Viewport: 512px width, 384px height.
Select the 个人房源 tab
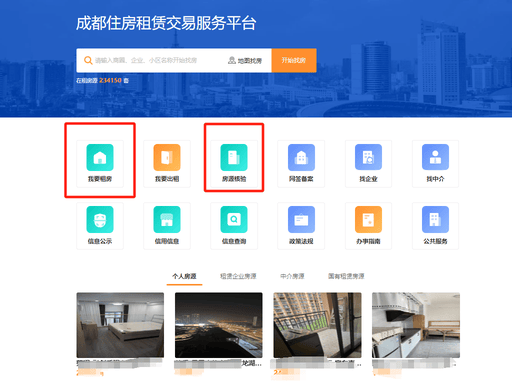[184, 276]
